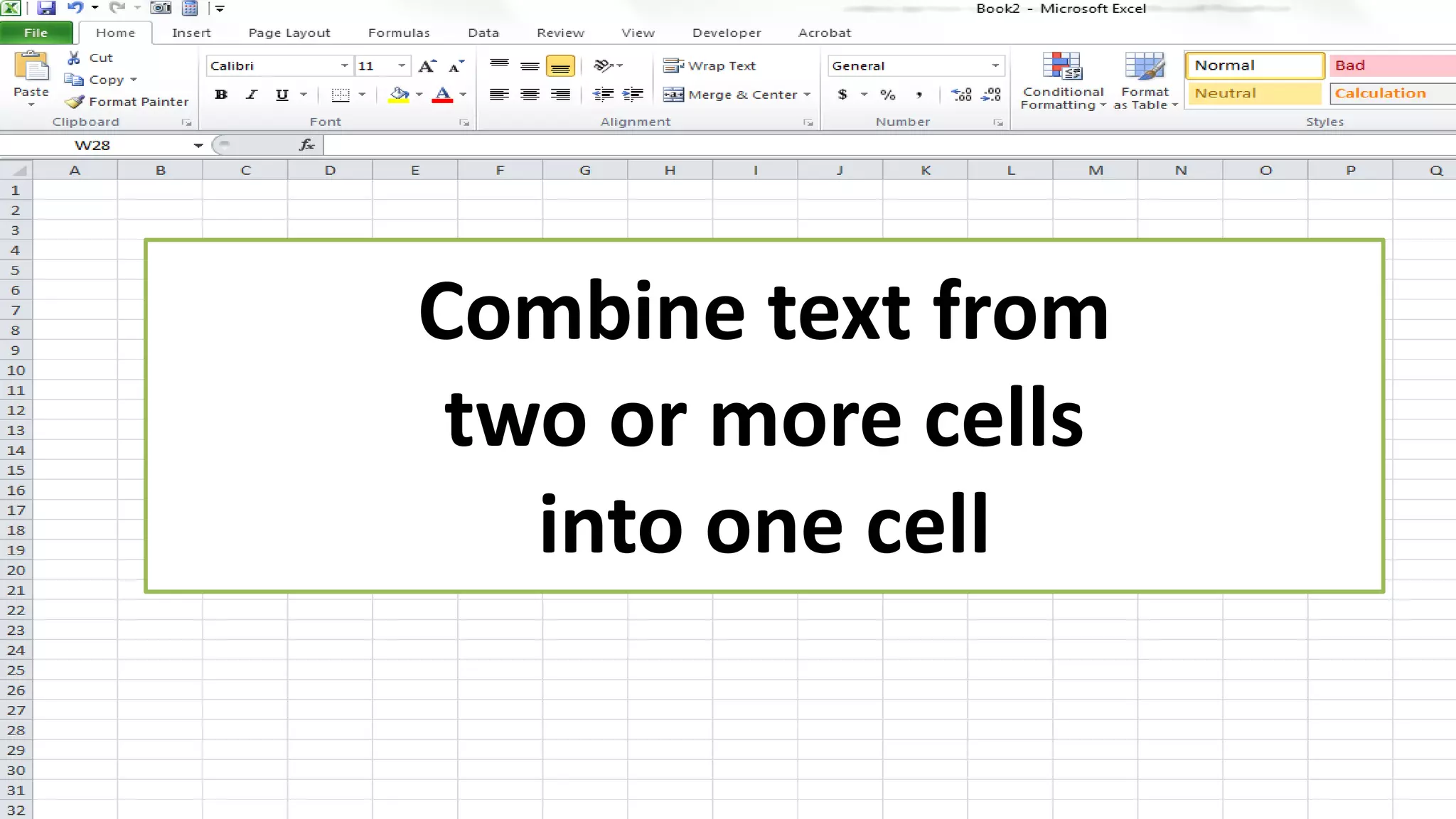Toggle Bold formatting
This screenshot has width=1456, height=819.
click(x=221, y=94)
